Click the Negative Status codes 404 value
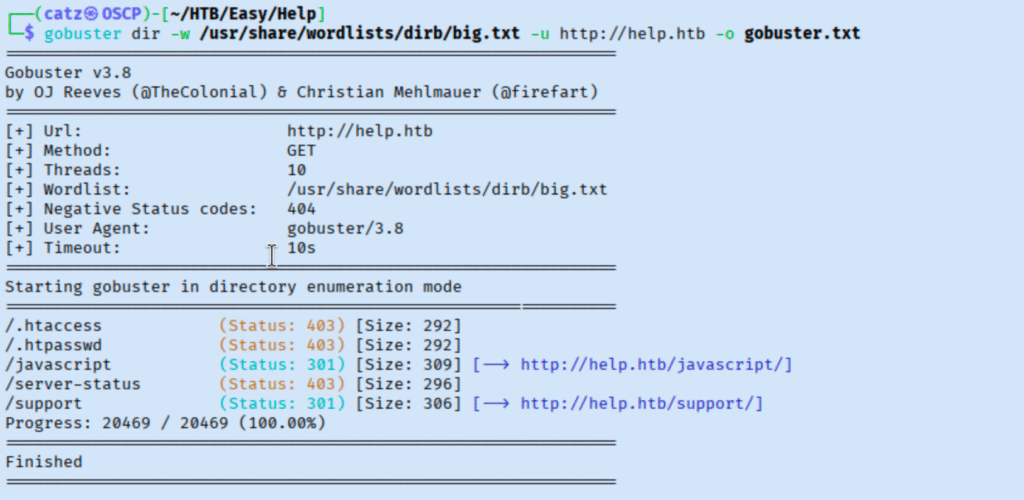The width and height of the screenshot is (1024, 500). tap(301, 209)
